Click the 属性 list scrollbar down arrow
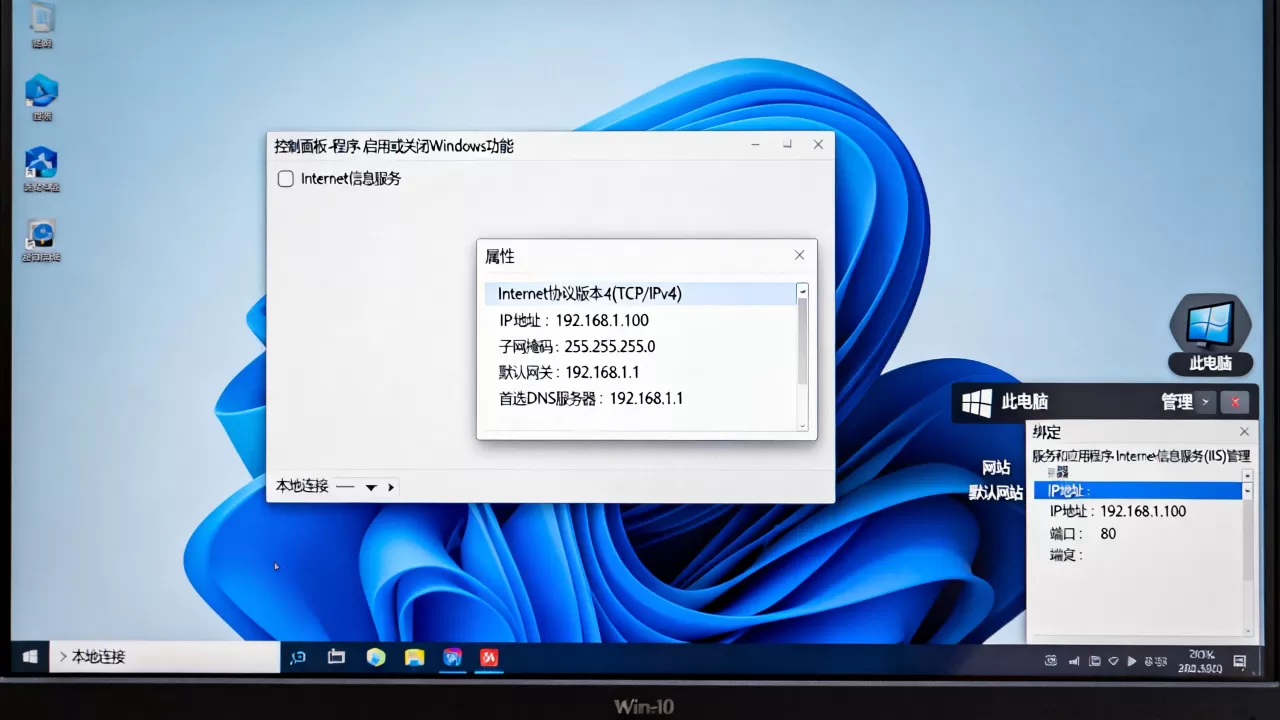The width and height of the screenshot is (1280, 720). click(802, 425)
